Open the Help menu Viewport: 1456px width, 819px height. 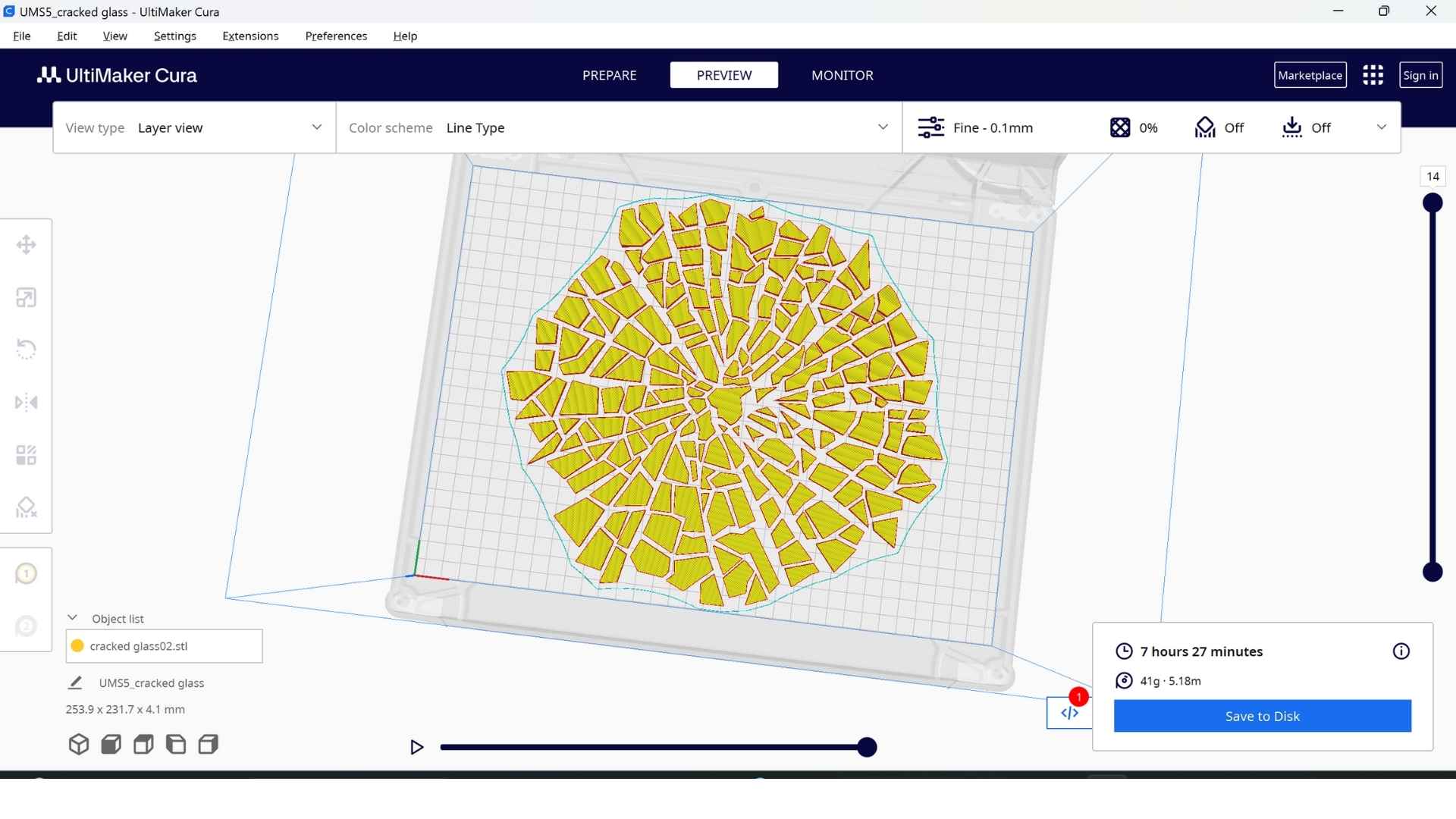[x=405, y=36]
